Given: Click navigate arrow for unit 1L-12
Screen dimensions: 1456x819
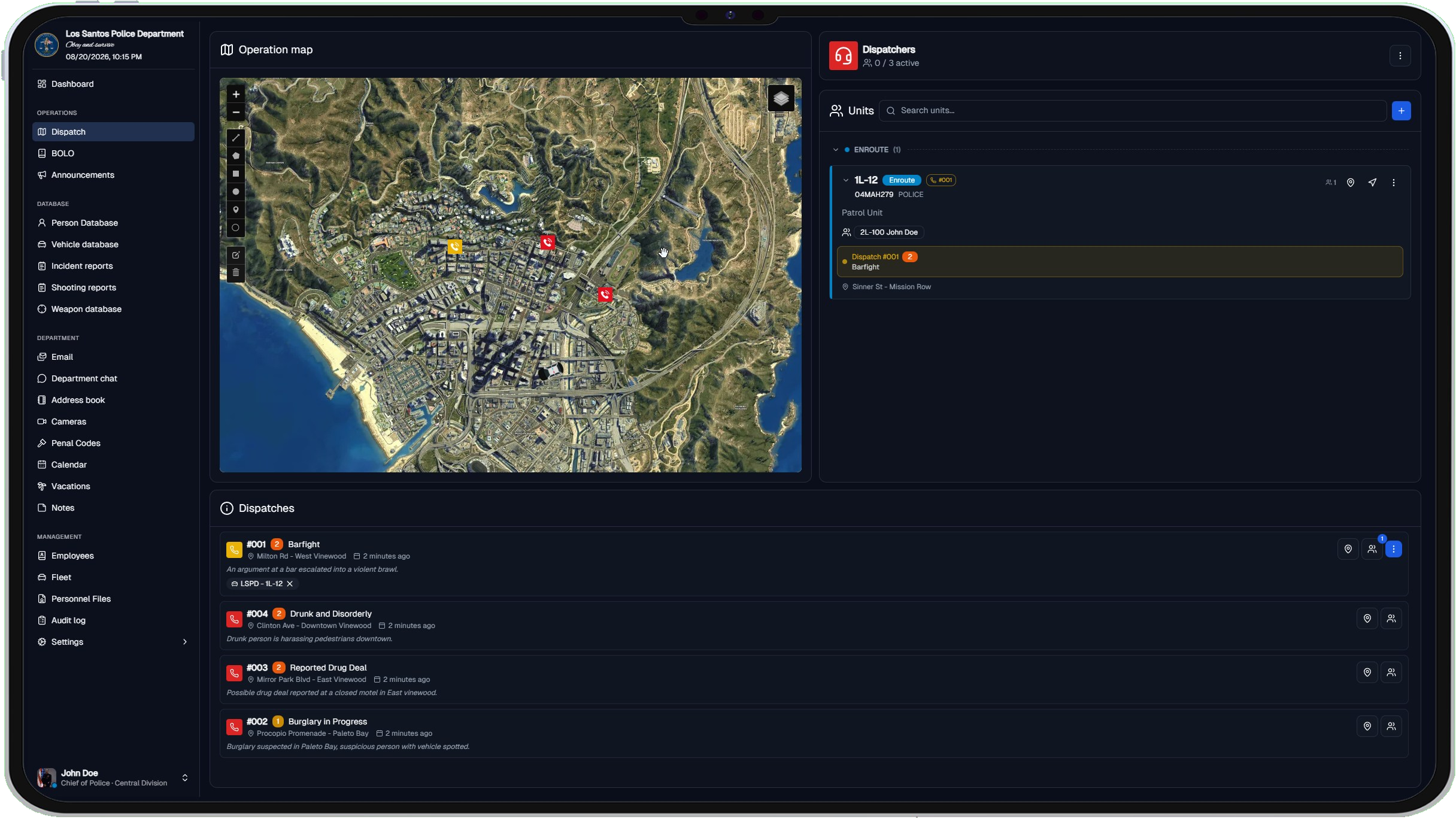Looking at the screenshot, I should point(1372,183).
